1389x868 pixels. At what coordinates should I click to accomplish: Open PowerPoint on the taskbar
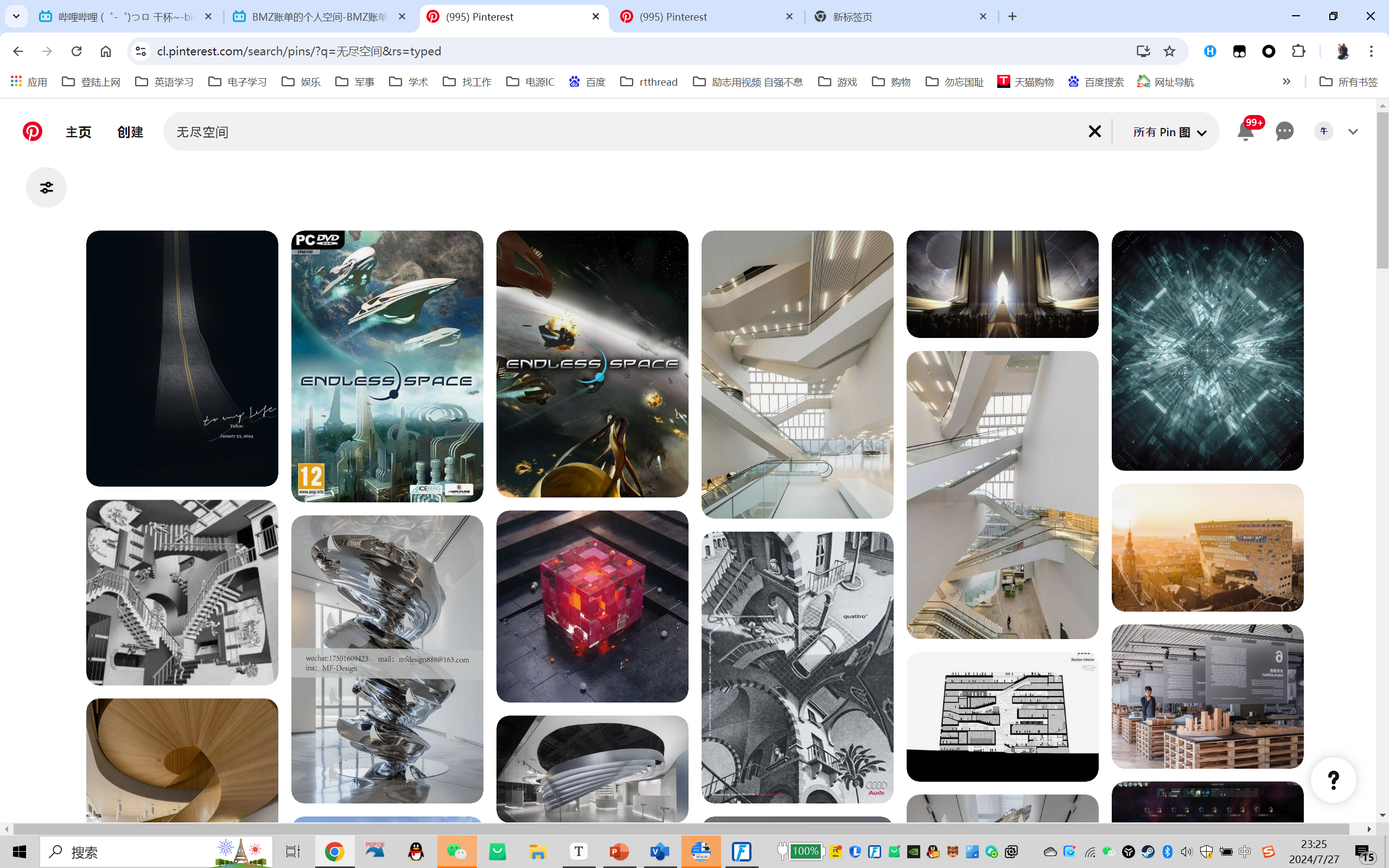(619, 851)
